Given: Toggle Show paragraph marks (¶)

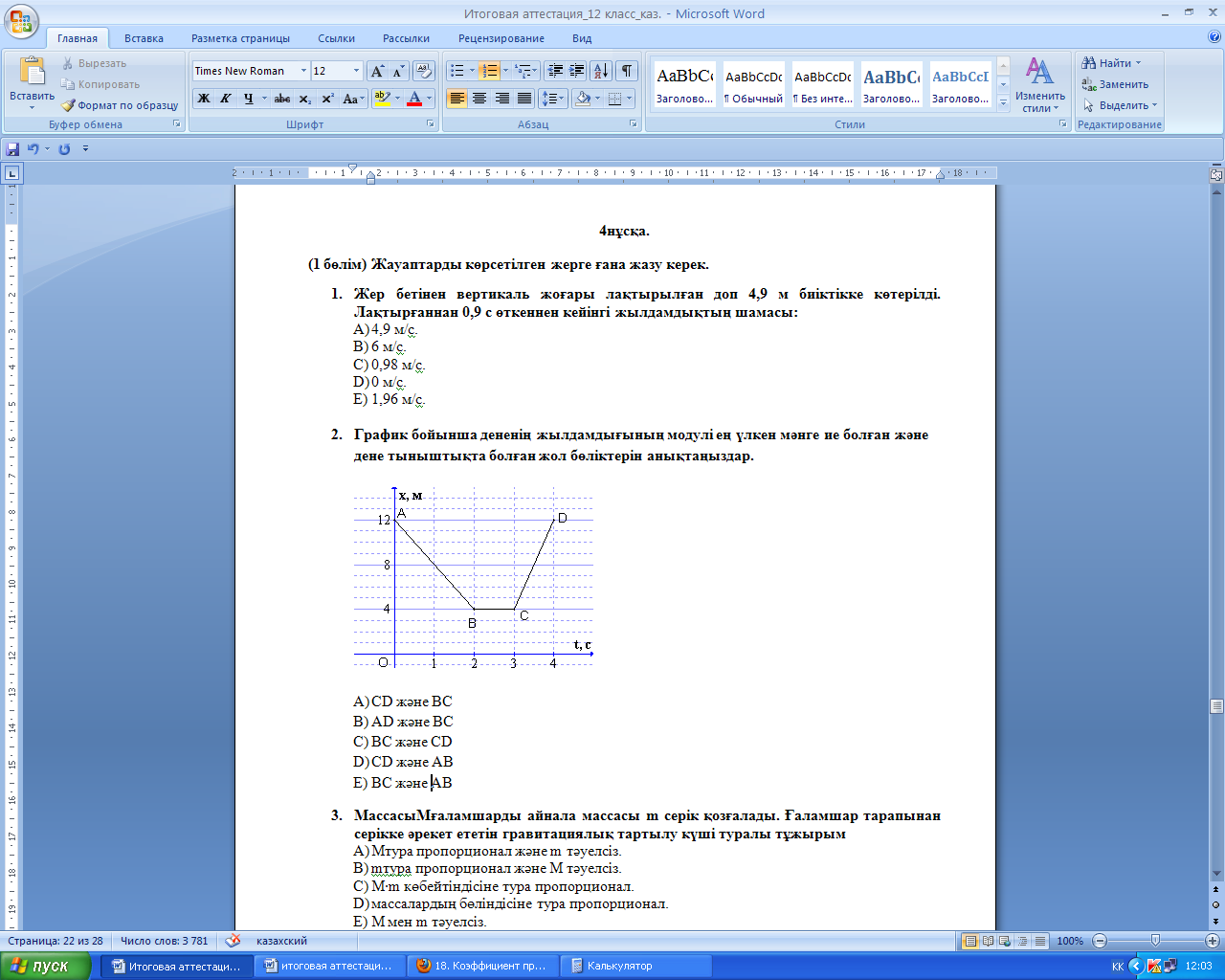Looking at the screenshot, I should coord(627,71).
